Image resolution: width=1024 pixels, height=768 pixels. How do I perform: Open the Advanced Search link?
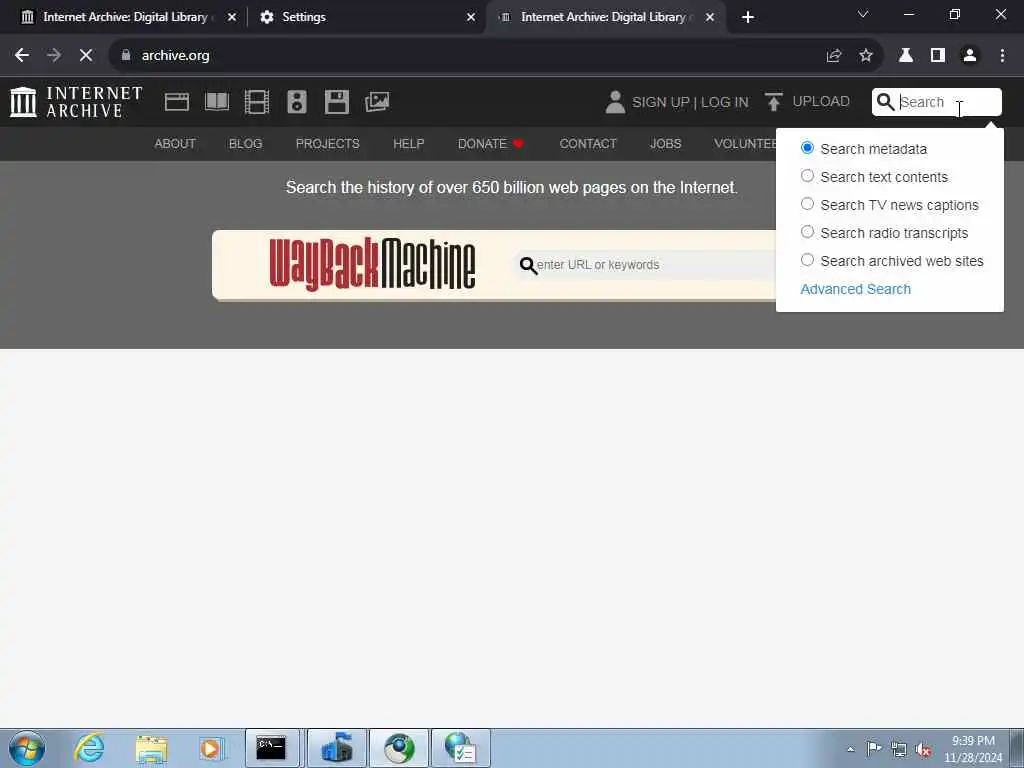click(x=856, y=289)
